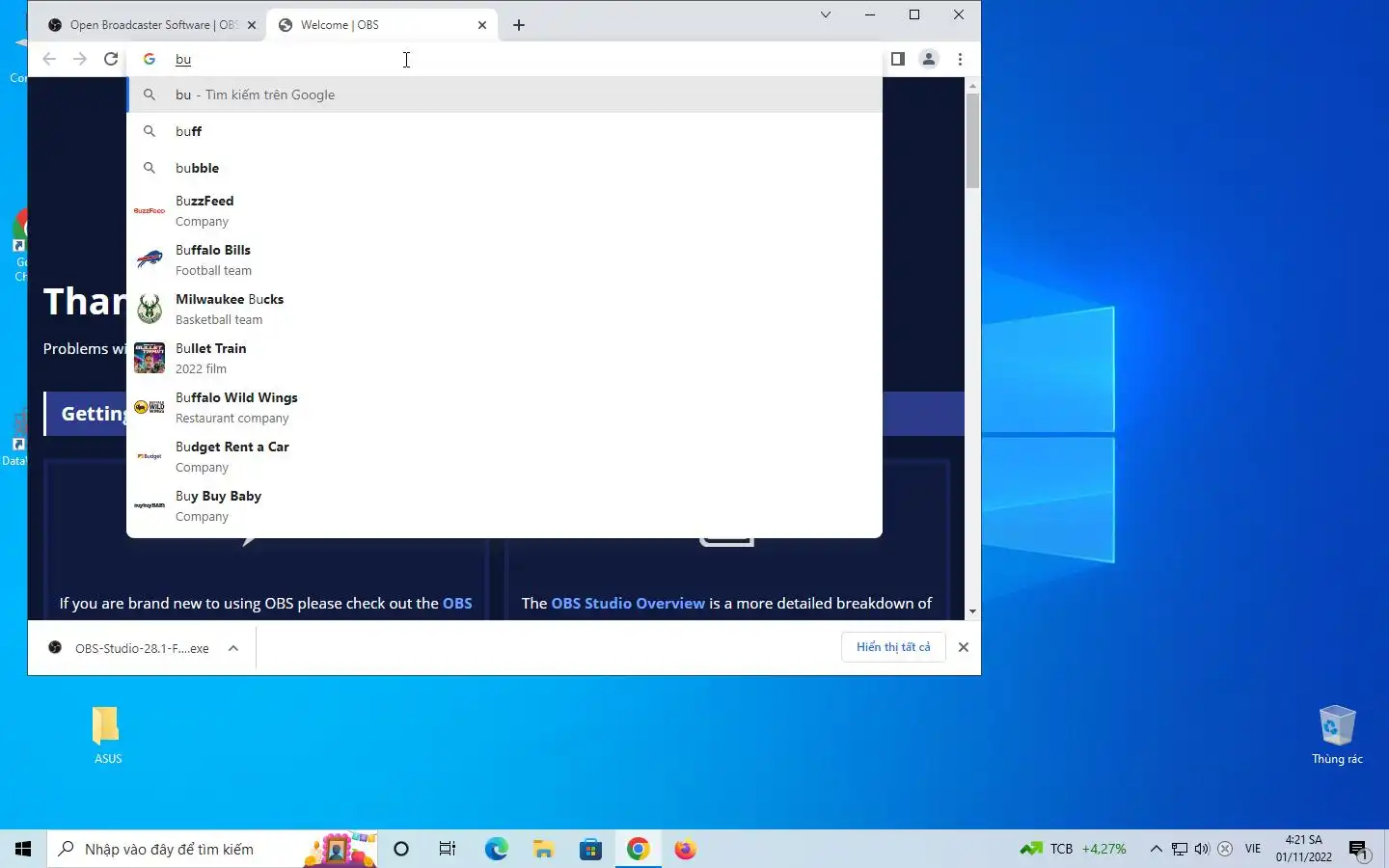This screenshot has height=868, width=1389.
Task: Choose the 'buff' search suggestion
Action: click(504, 131)
